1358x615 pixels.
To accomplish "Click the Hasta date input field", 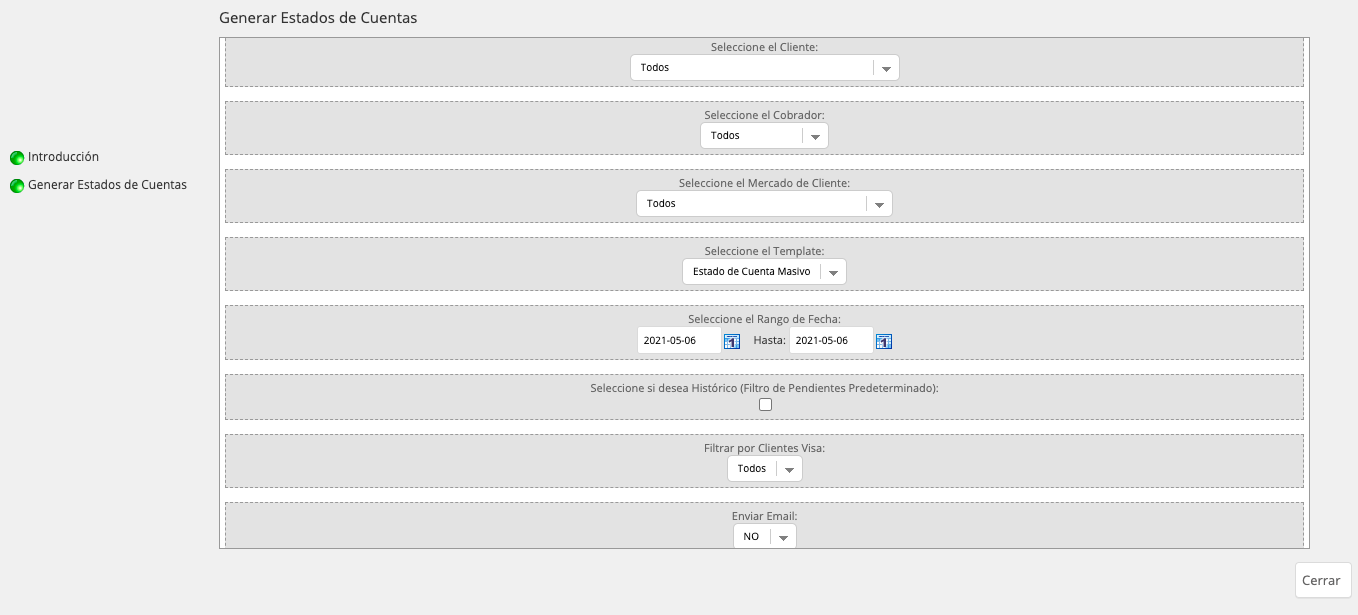I will click(x=831, y=340).
